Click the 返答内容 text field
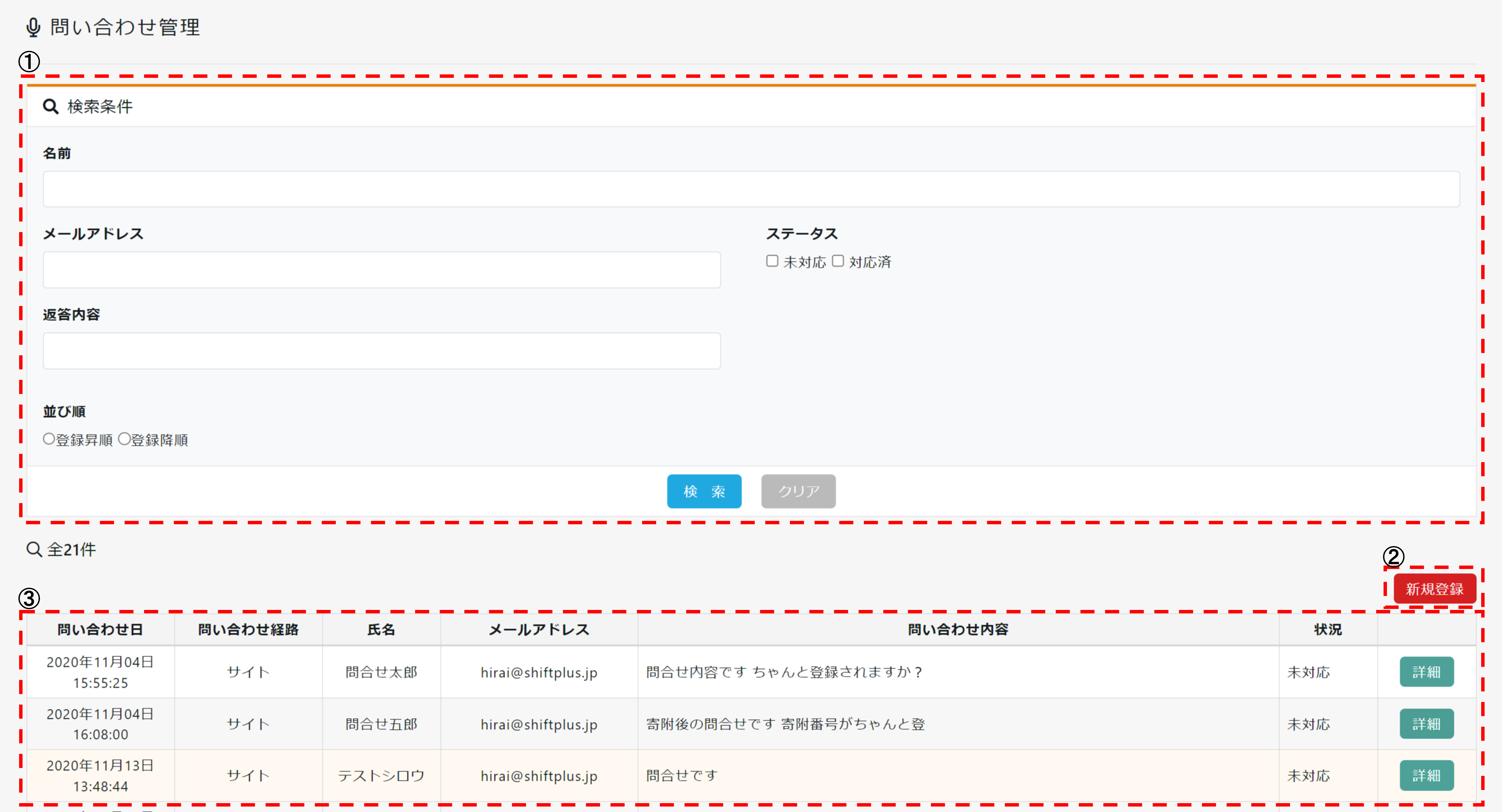Image resolution: width=1502 pixels, height=812 pixels. coord(382,351)
